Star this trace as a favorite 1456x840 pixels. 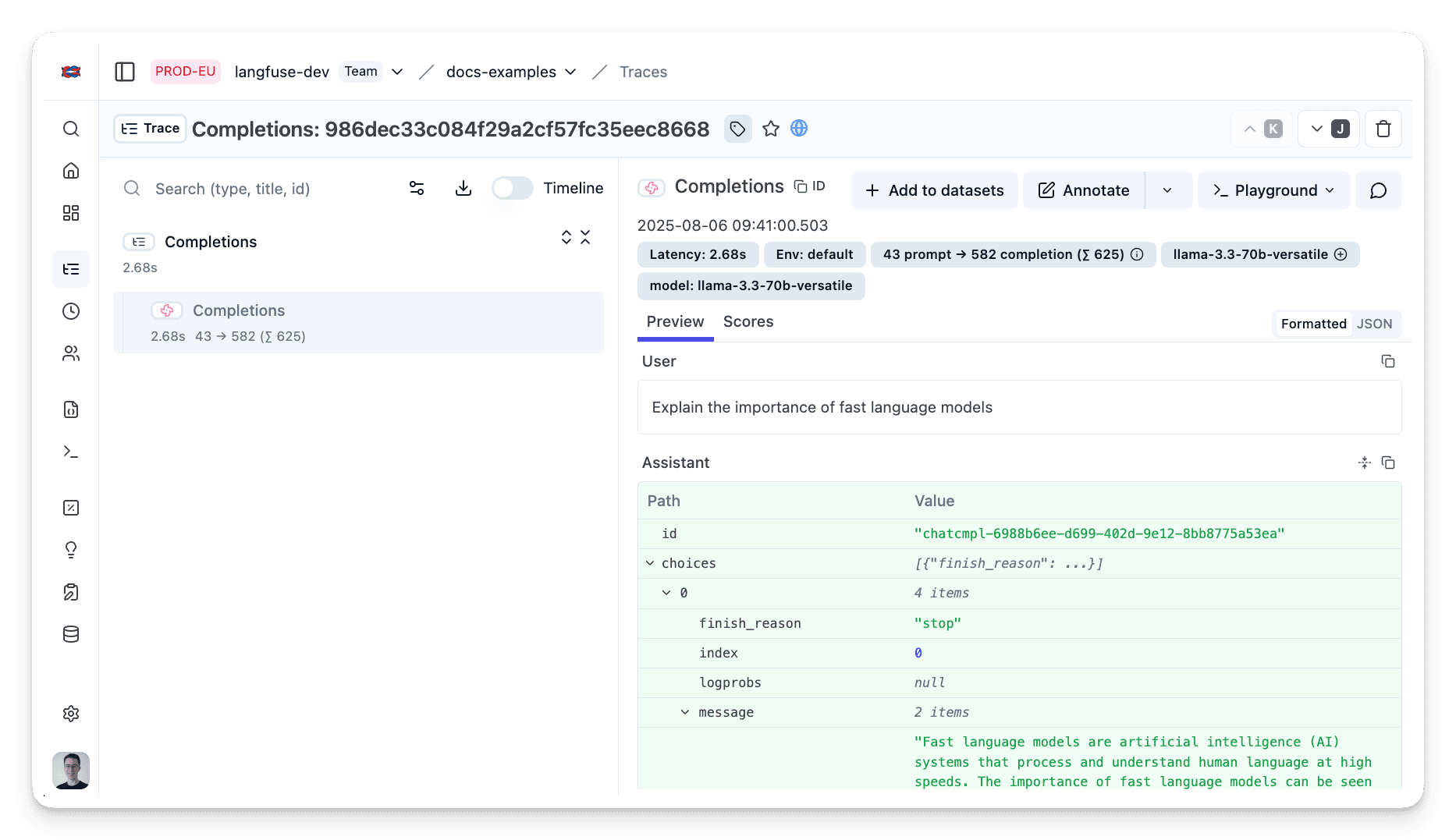pyautogui.click(x=771, y=129)
